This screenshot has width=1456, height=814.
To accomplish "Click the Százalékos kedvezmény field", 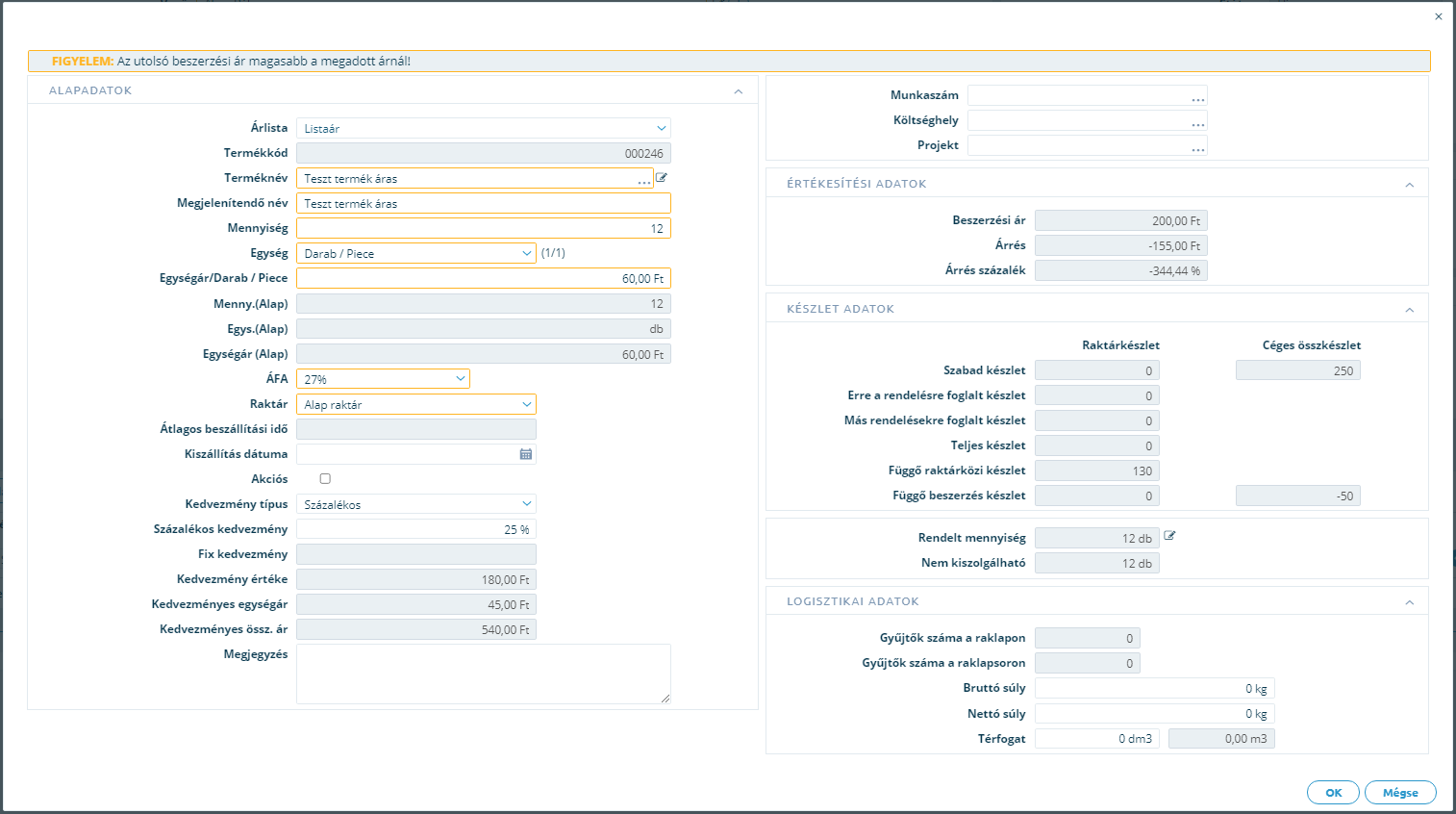I will [416, 529].
